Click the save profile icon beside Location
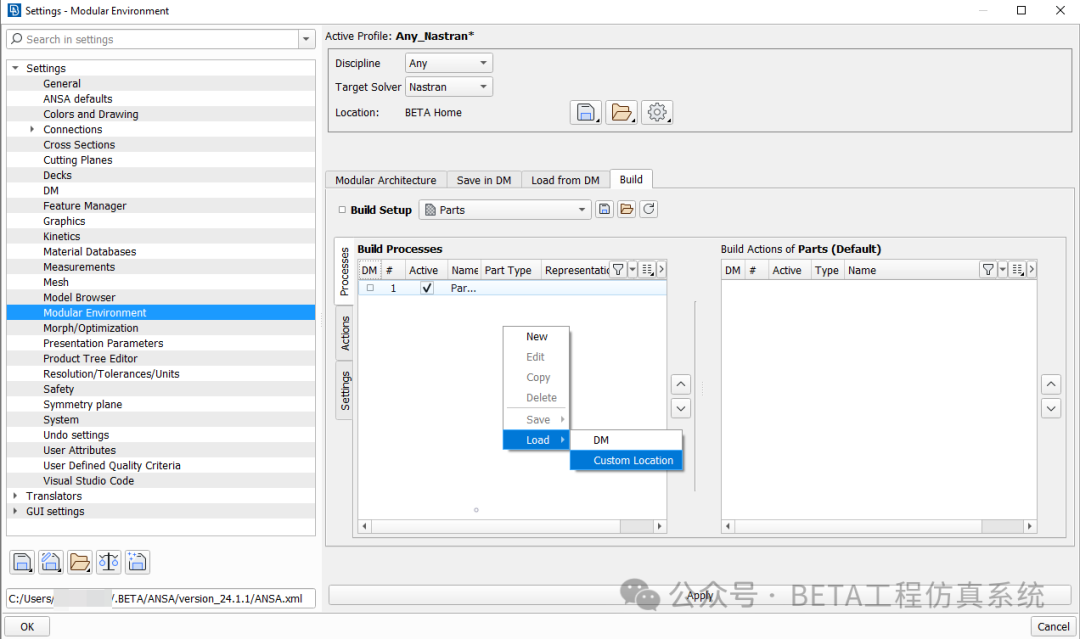 585,112
